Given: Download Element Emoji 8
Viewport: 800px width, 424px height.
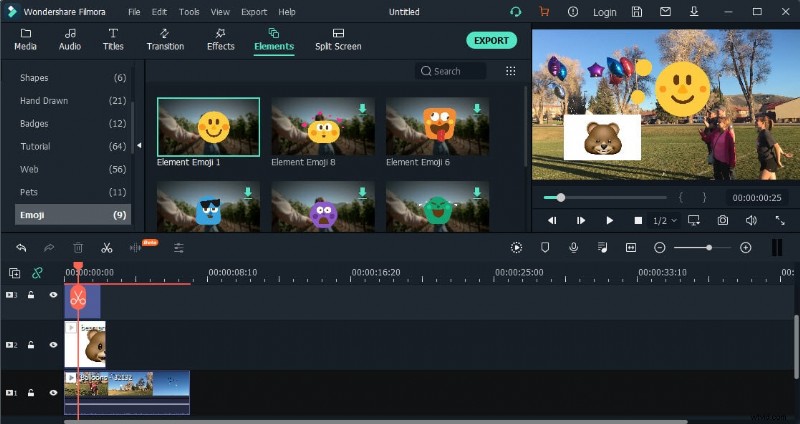Looking at the screenshot, I should point(363,108).
